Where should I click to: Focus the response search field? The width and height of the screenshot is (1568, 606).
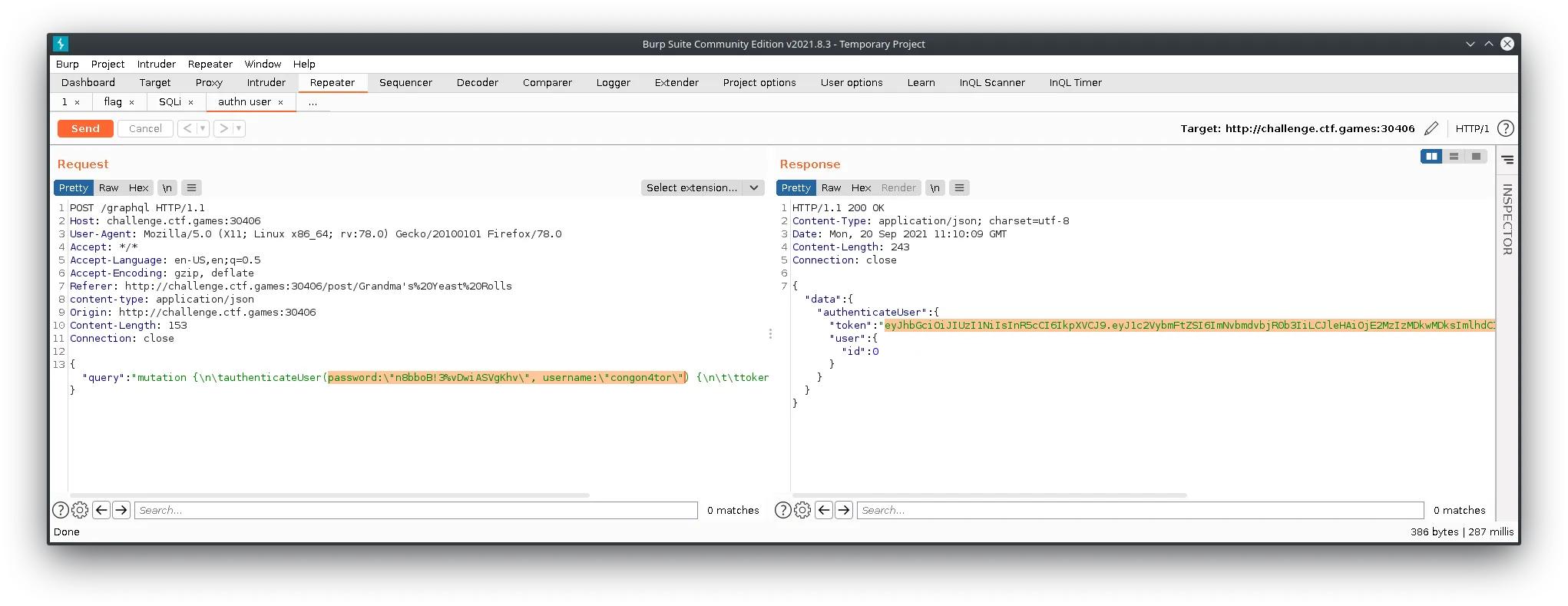(x=1140, y=510)
